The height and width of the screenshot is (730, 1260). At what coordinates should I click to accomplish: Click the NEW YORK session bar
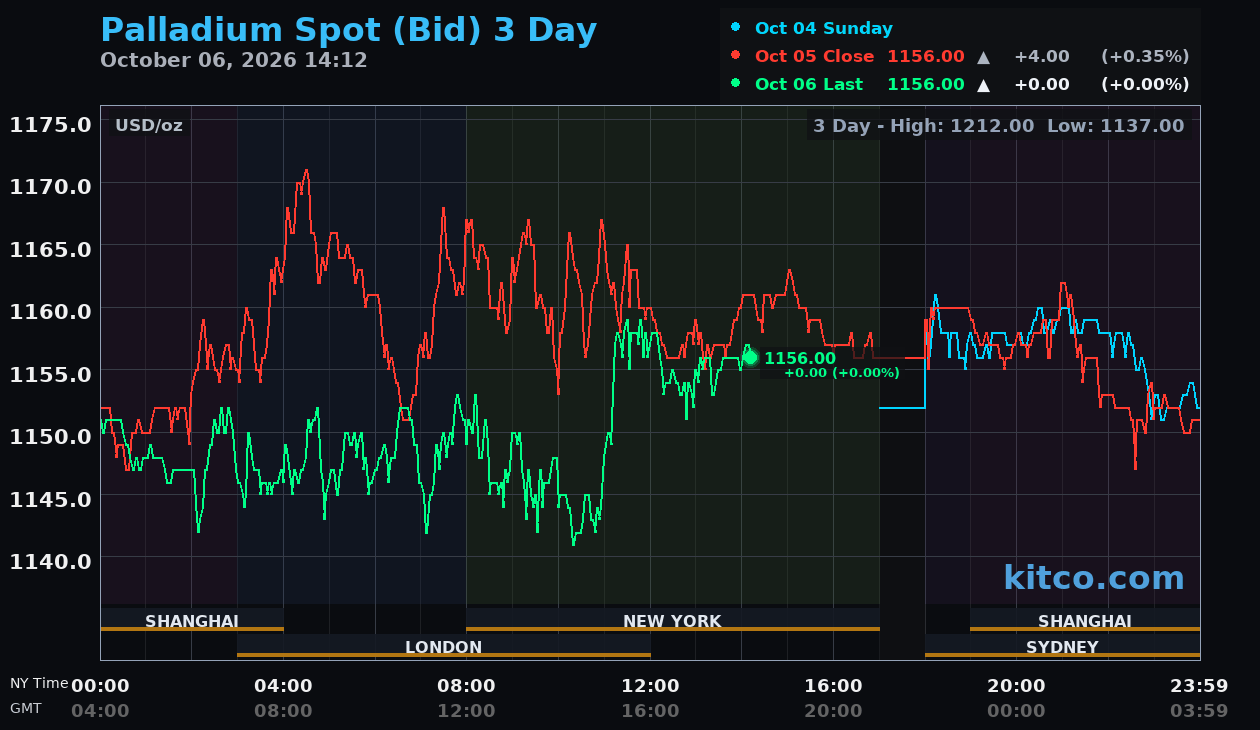(672, 620)
